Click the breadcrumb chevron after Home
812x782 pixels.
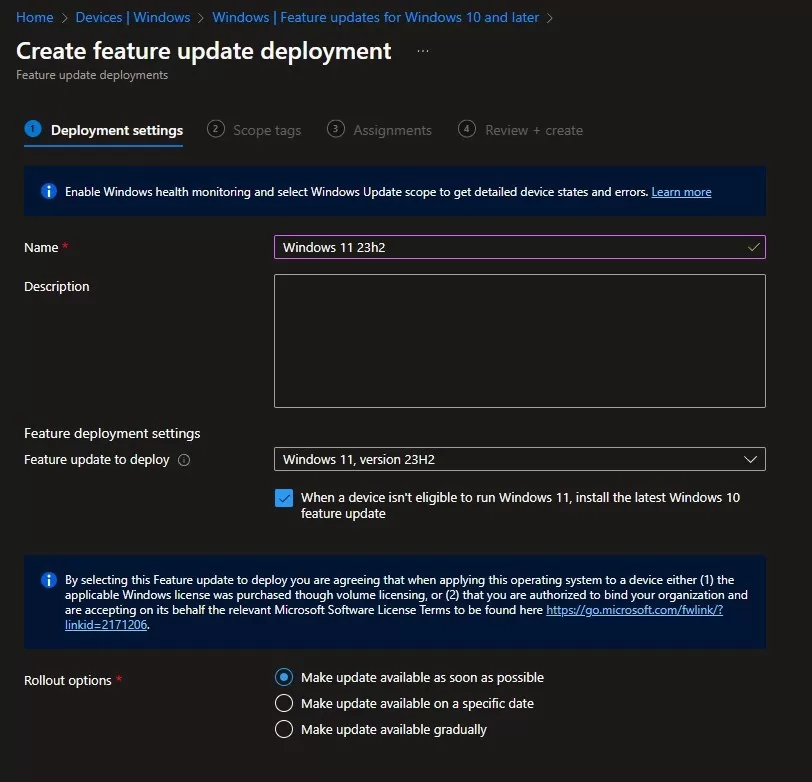(x=64, y=17)
